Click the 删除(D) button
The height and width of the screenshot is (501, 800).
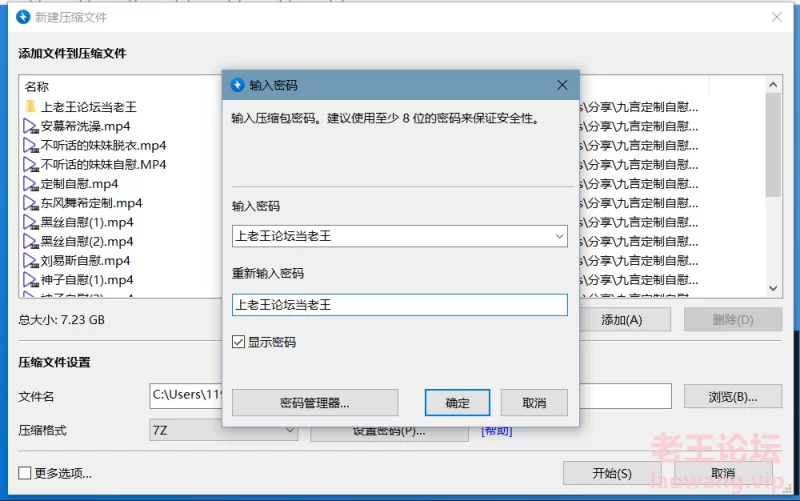tap(733, 320)
